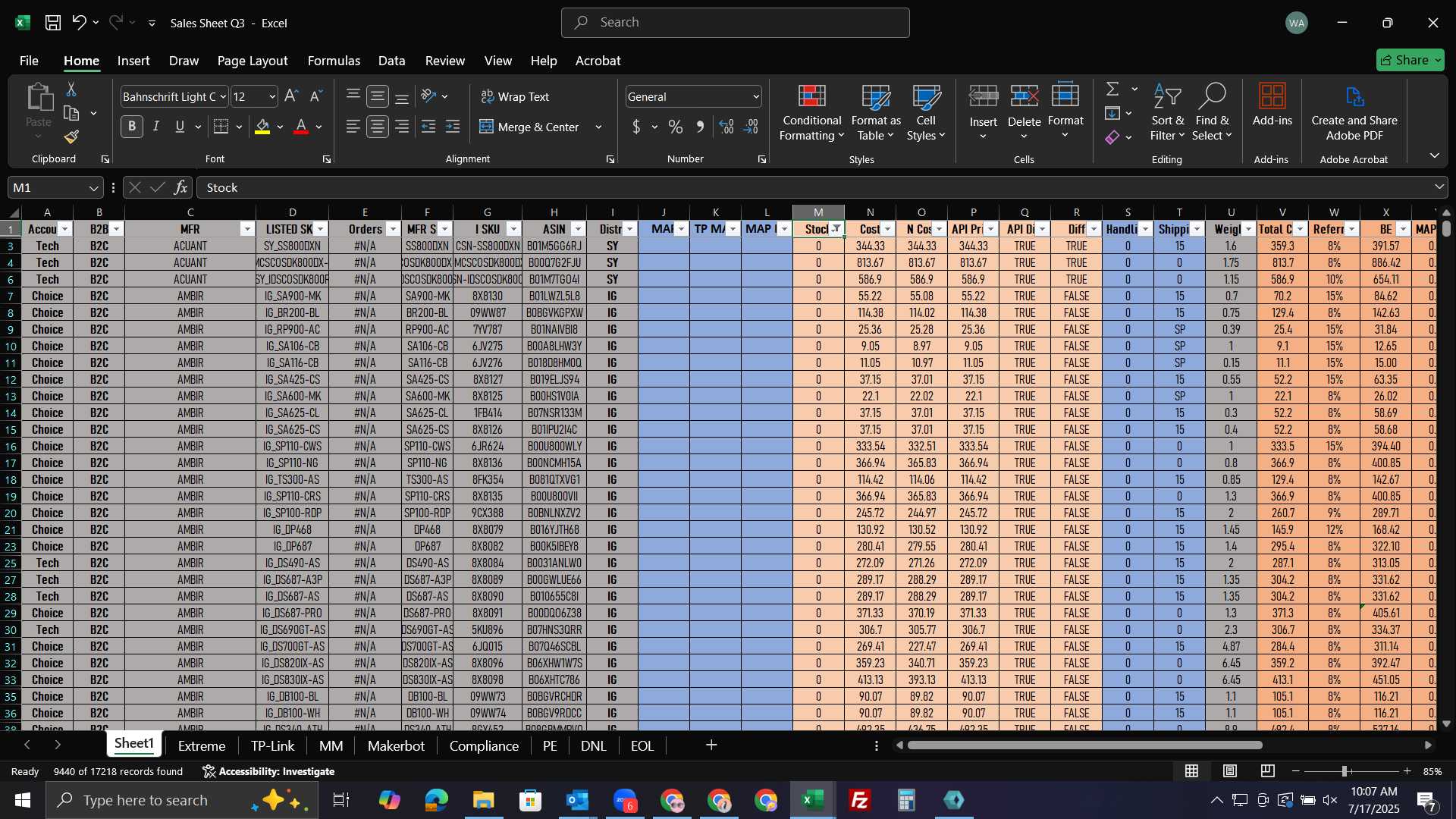Click the Increase Indent icon
This screenshot has height=819, width=1456.
[x=453, y=127]
